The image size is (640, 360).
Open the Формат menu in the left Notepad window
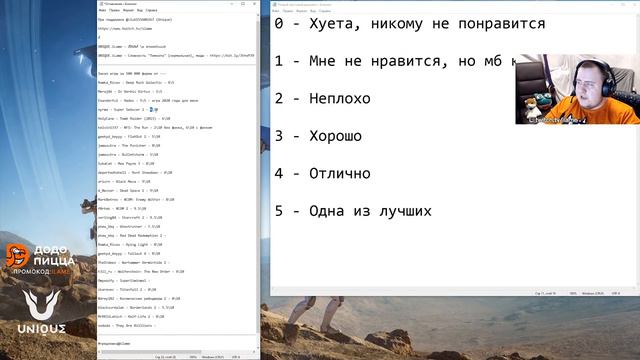point(128,10)
